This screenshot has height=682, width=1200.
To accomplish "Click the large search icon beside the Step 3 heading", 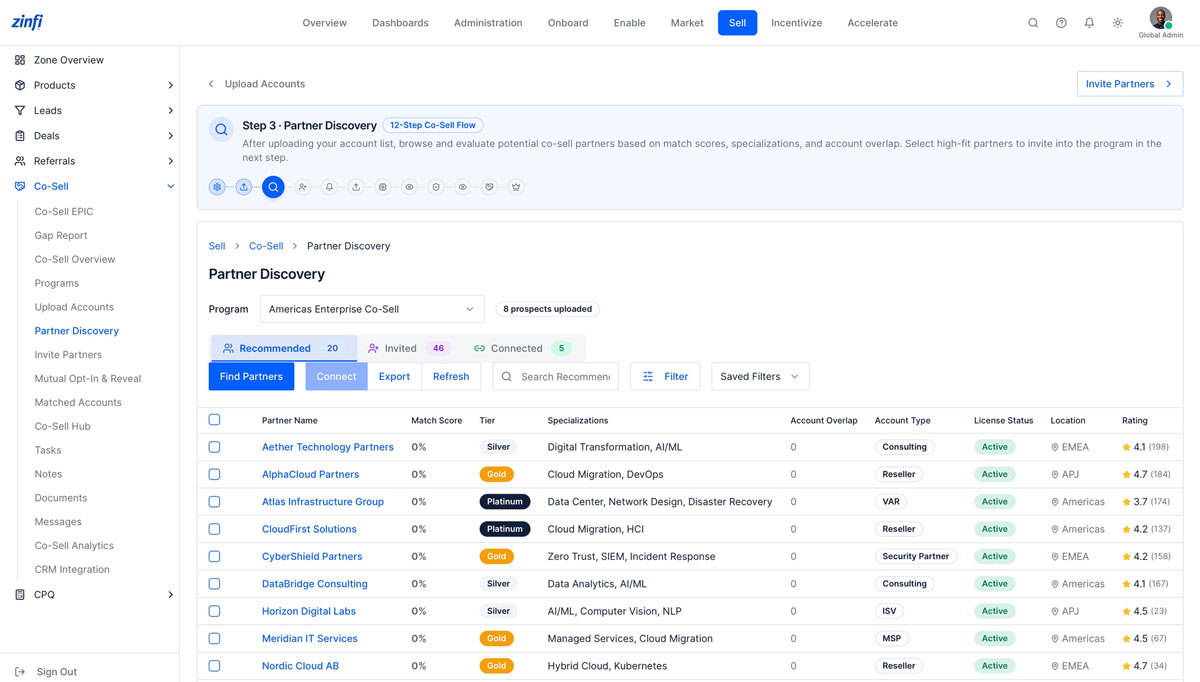I will click(x=221, y=130).
